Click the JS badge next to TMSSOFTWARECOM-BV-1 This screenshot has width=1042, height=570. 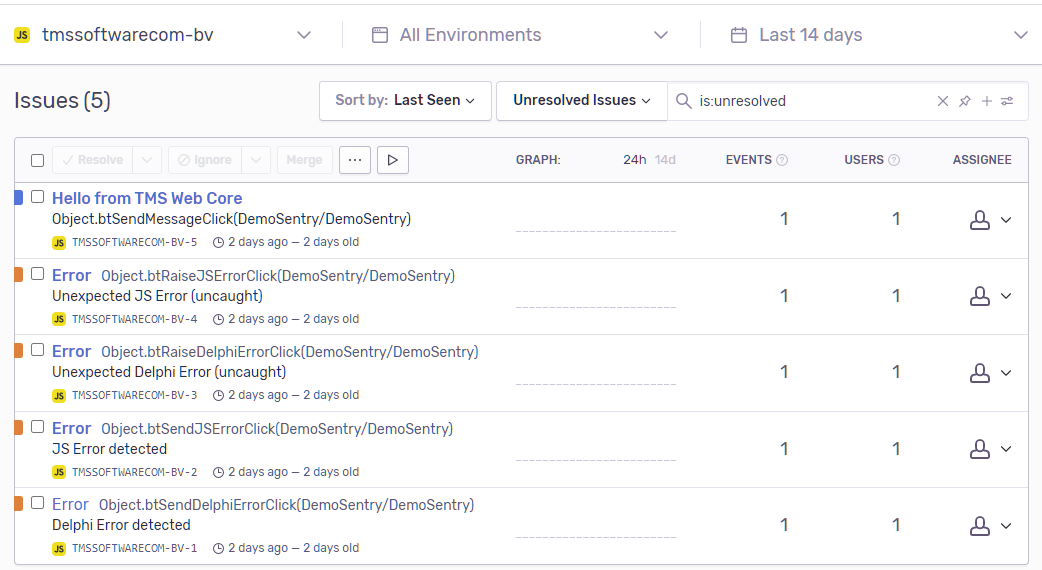click(x=59, y=549)
